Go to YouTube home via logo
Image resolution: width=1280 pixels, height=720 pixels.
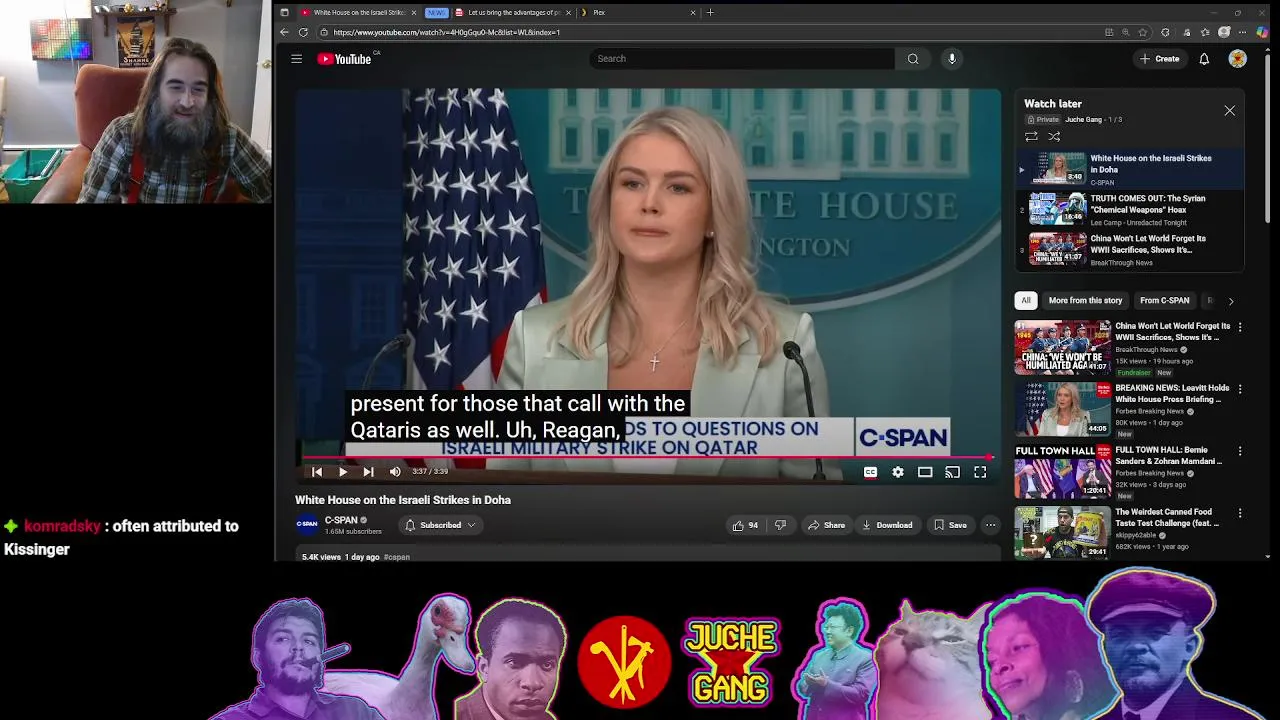[344, 59]
